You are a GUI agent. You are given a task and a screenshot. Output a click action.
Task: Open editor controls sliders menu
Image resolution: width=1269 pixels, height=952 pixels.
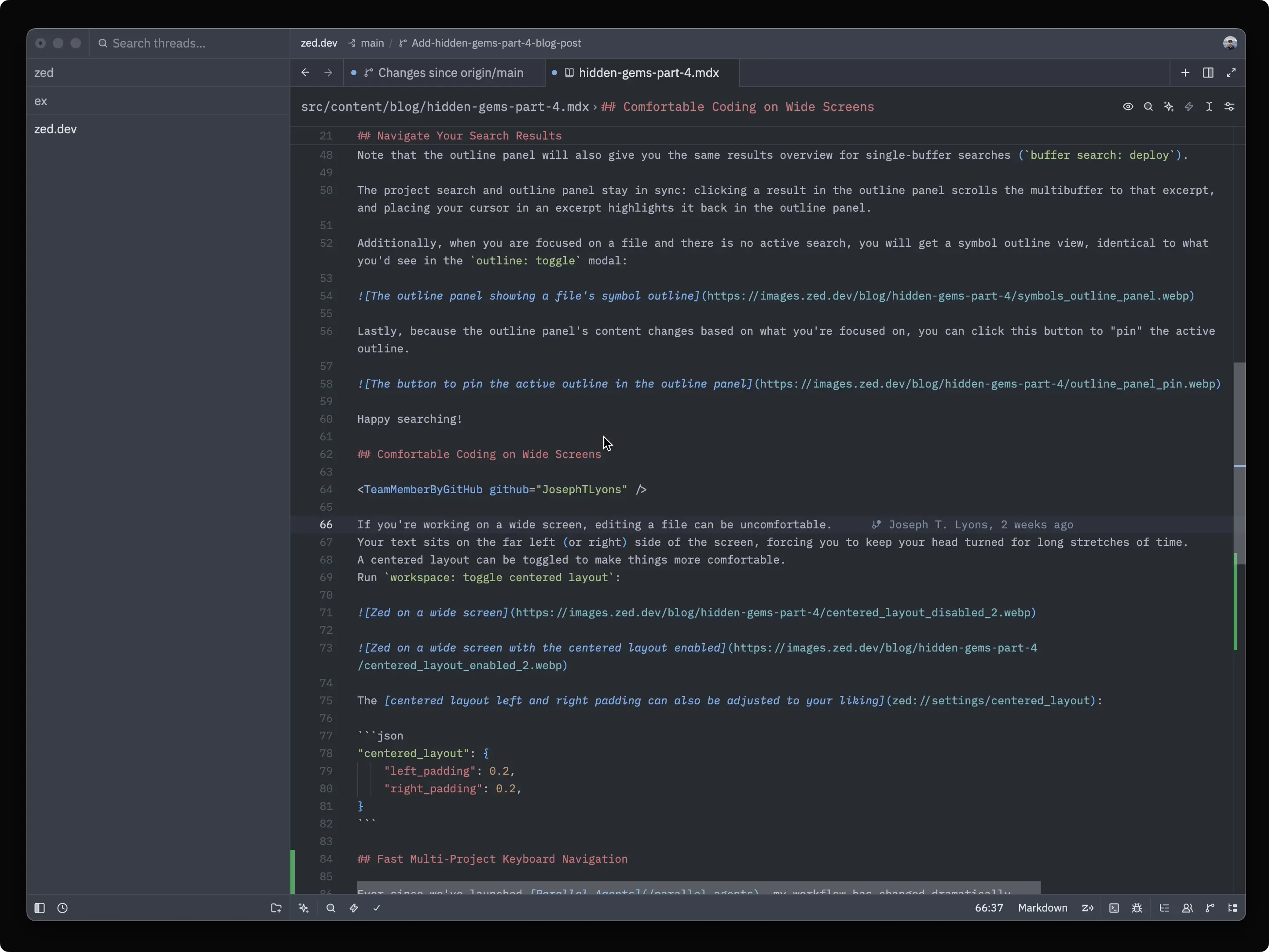(x=1229, y=106)
